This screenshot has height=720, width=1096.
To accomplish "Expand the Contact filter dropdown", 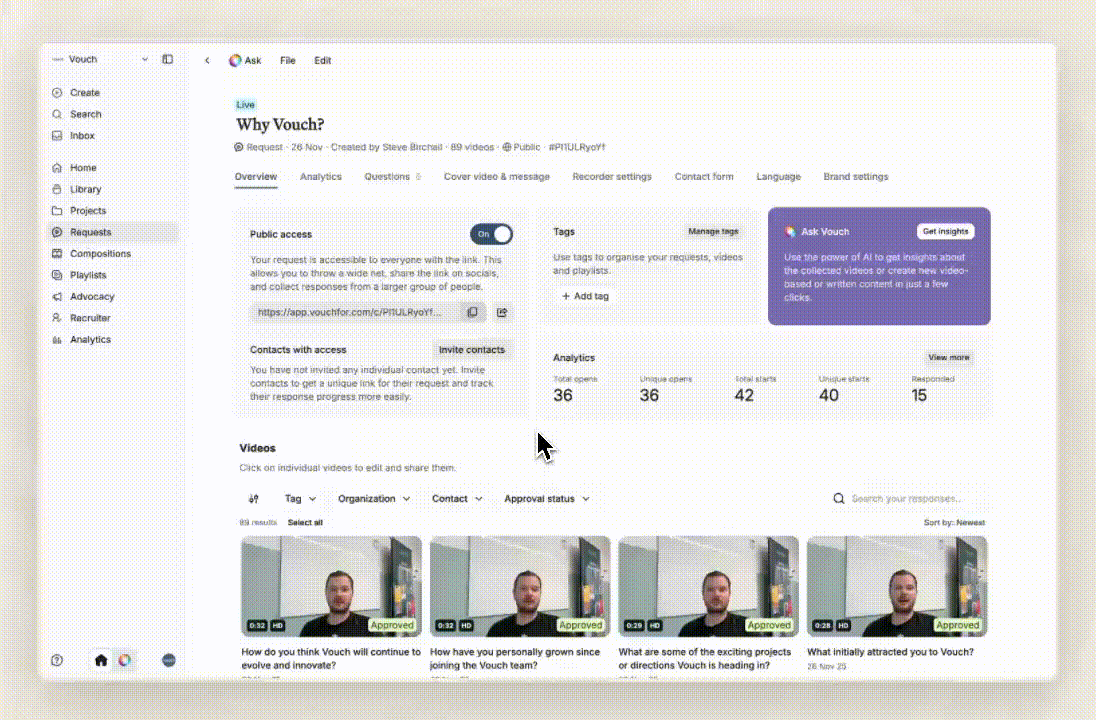I will click(457, 499).
